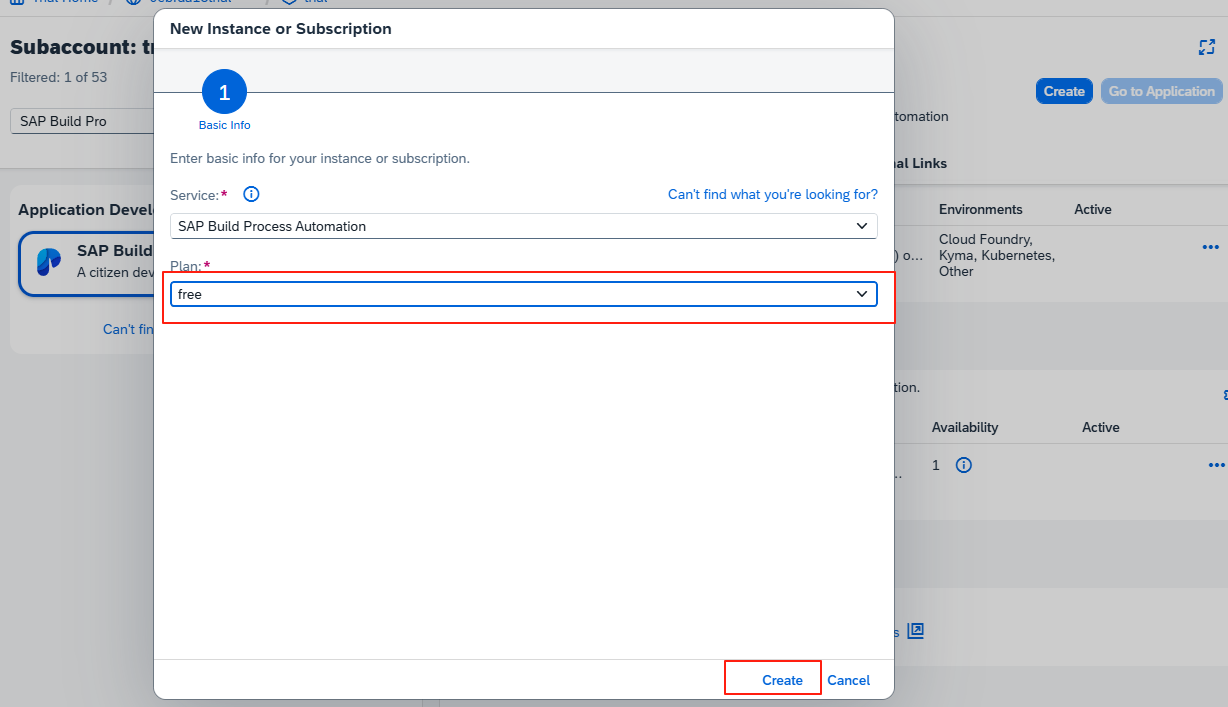This screenshot has height=707, width=1228.
Task: Click the full screen expand icon
Action: pyautogui.click(x=1206, y=47)
